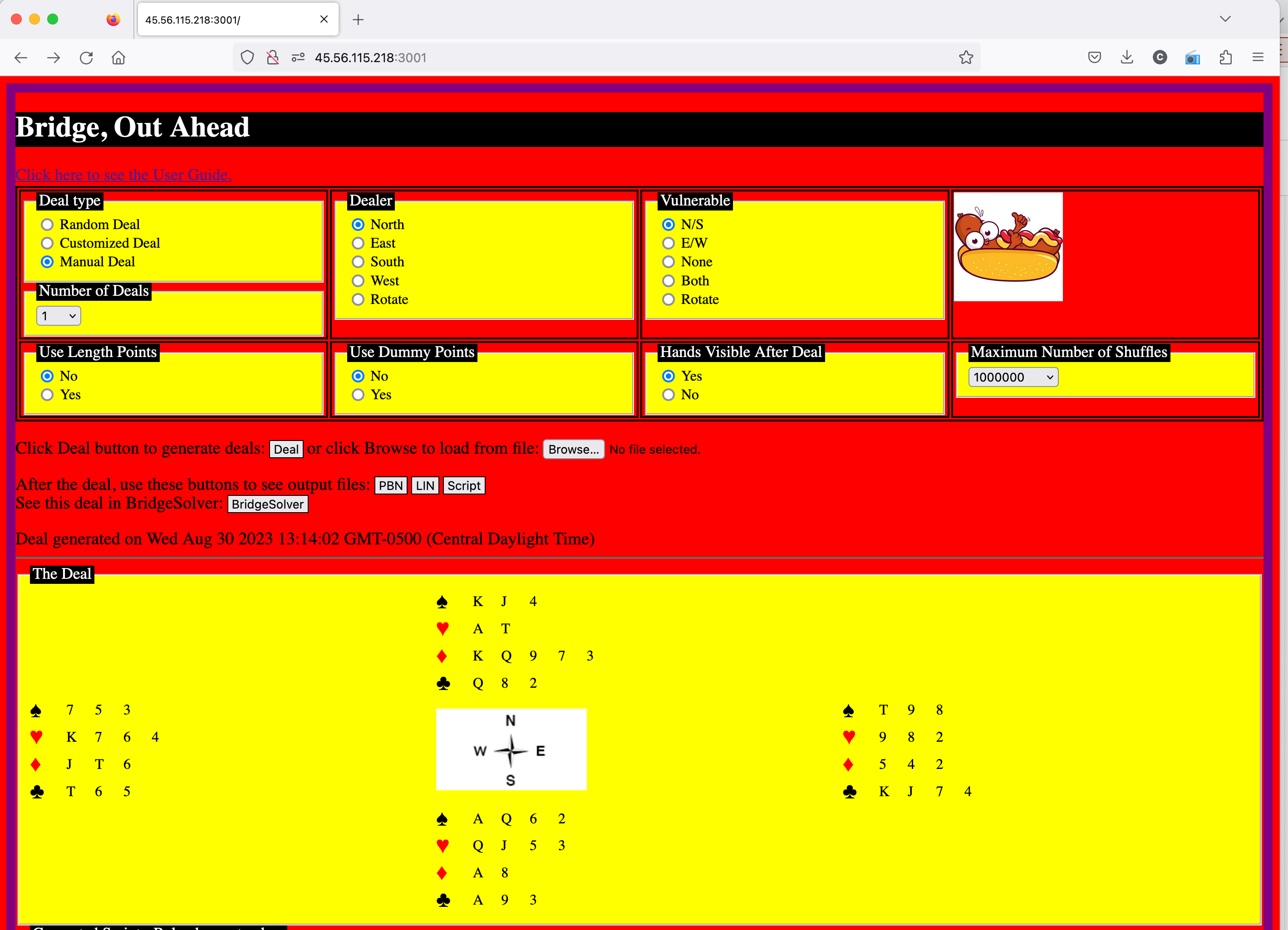1288x930 pixels.
Task: Select Random Deal radio button
Action: click(x=47, y=225)
